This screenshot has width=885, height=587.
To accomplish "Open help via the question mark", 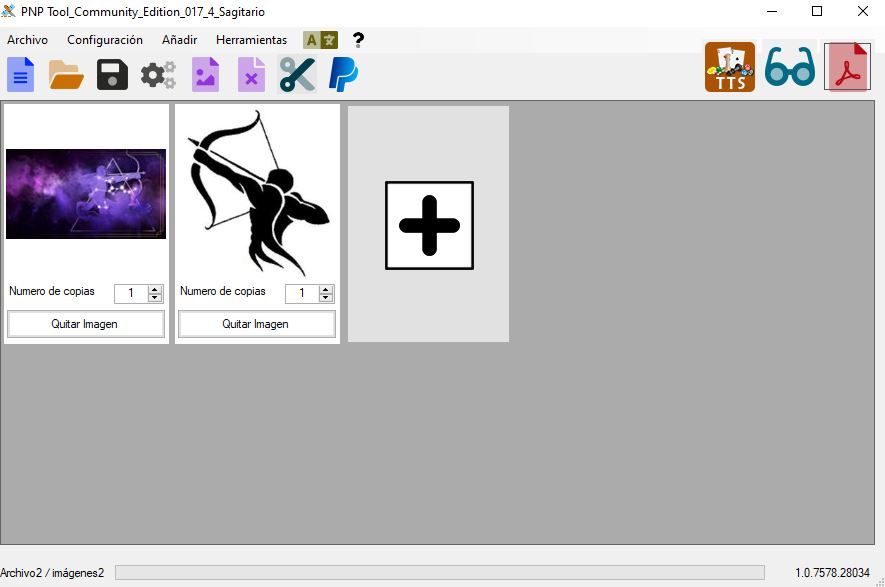I will 358,40.
